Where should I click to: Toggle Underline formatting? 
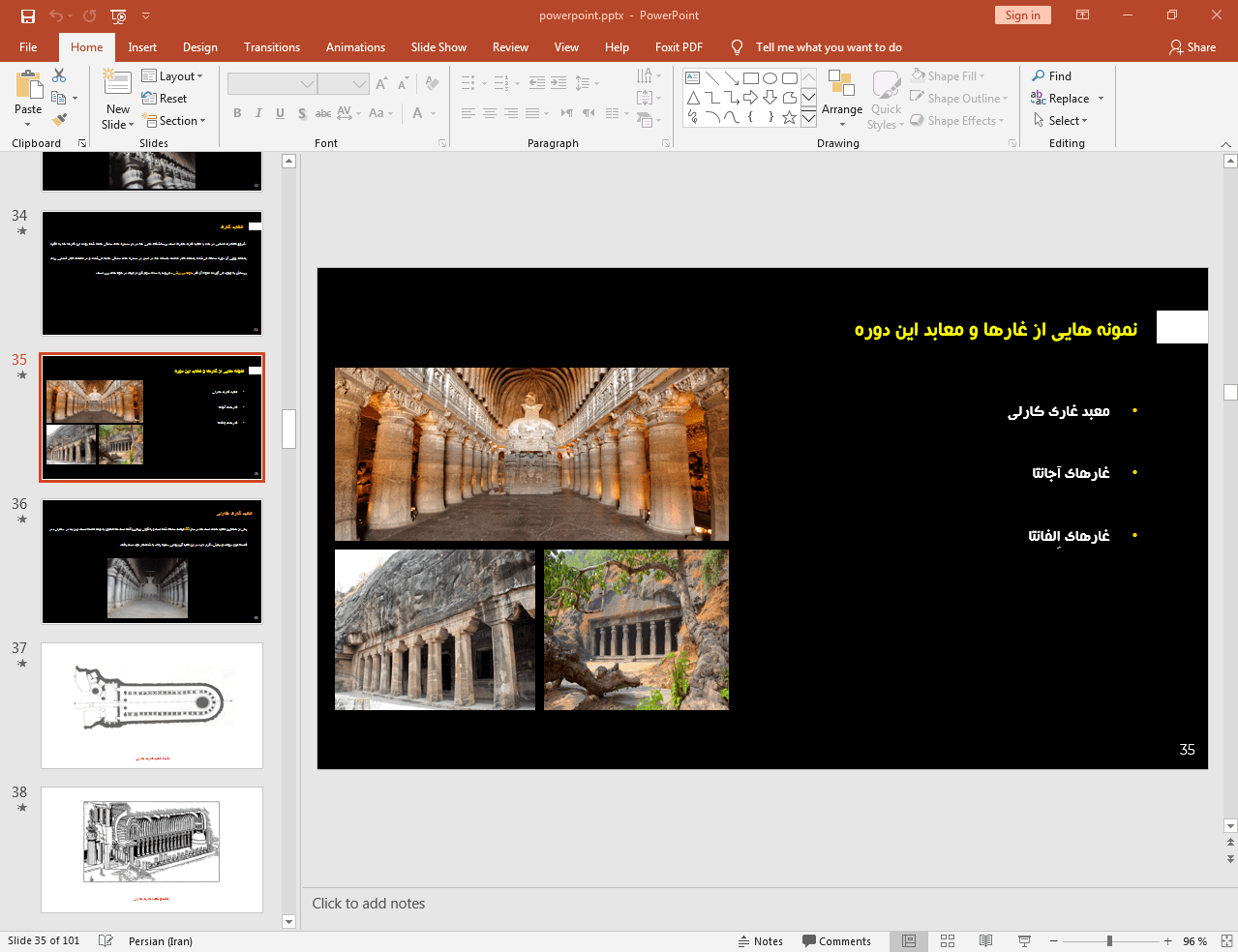click(280, 113)
